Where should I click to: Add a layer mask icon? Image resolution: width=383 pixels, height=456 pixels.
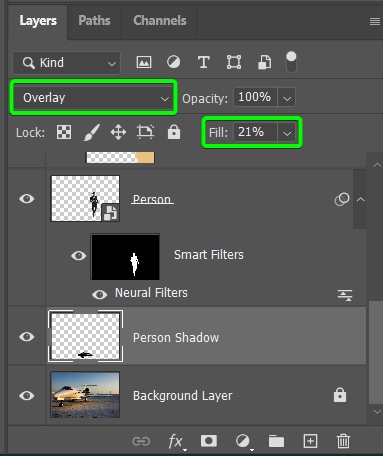click(209, 441)
